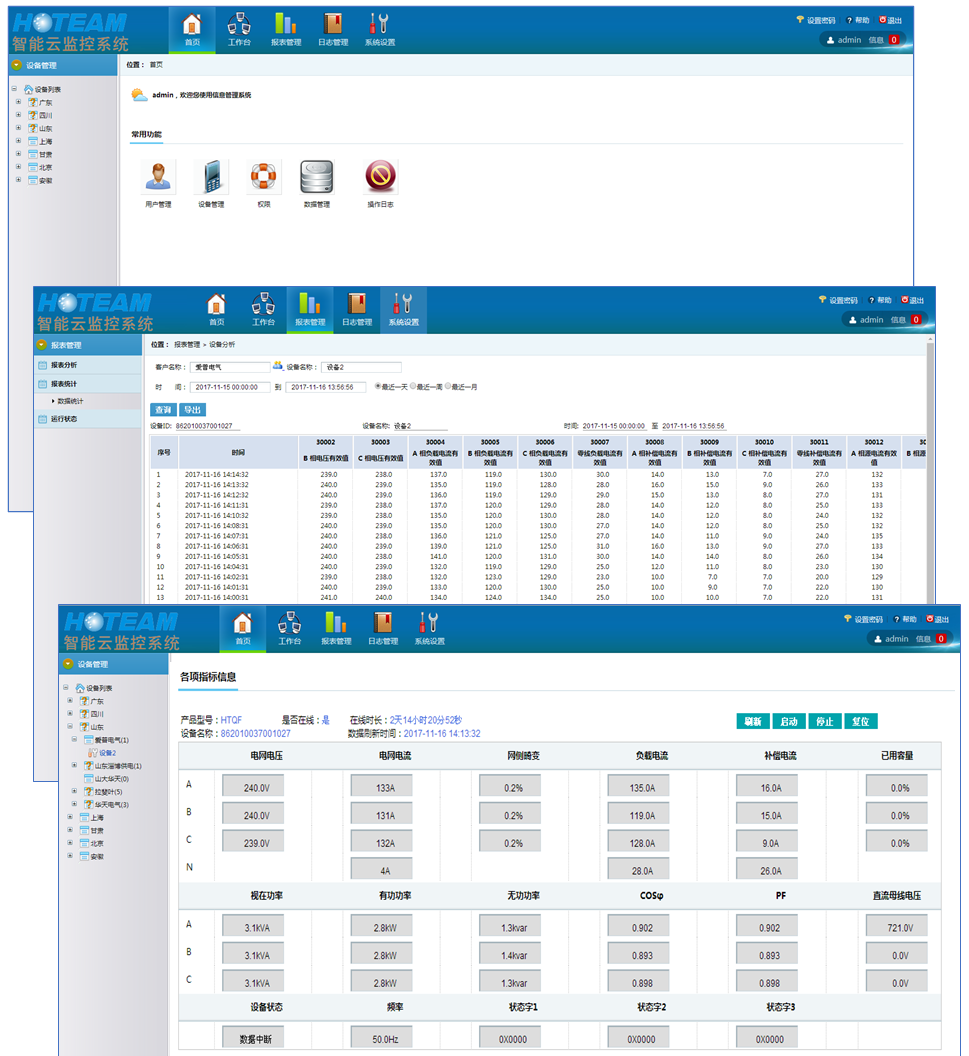Collapse the 爱普电气(1) tree node
Screen dimensions: 969x1056
click(x=75, y=740)
